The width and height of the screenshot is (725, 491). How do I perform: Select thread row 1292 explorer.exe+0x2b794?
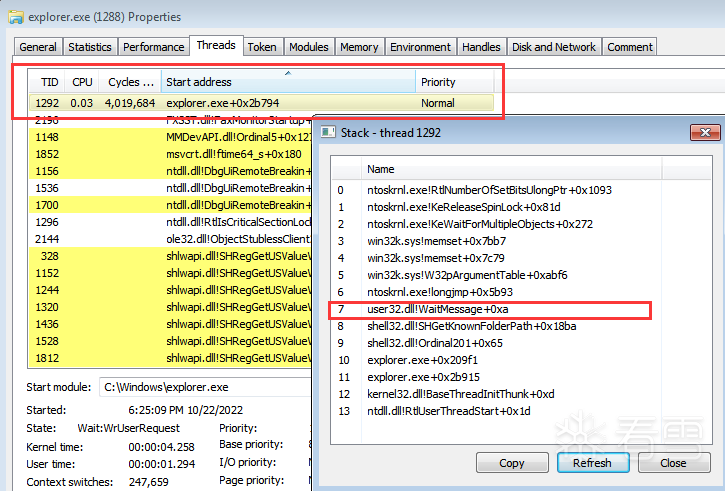262,103
